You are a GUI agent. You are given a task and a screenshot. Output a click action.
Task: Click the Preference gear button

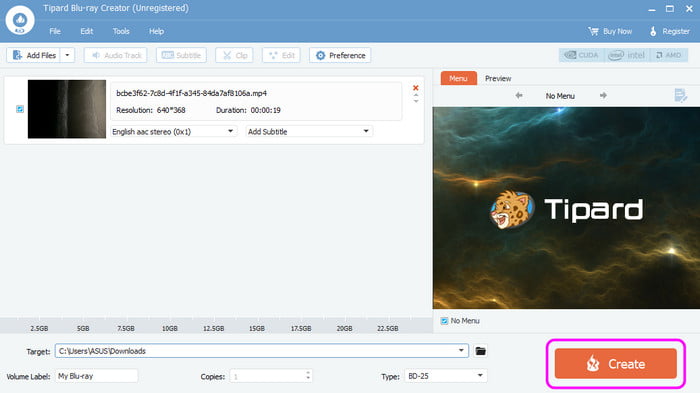tap(340, 55)
